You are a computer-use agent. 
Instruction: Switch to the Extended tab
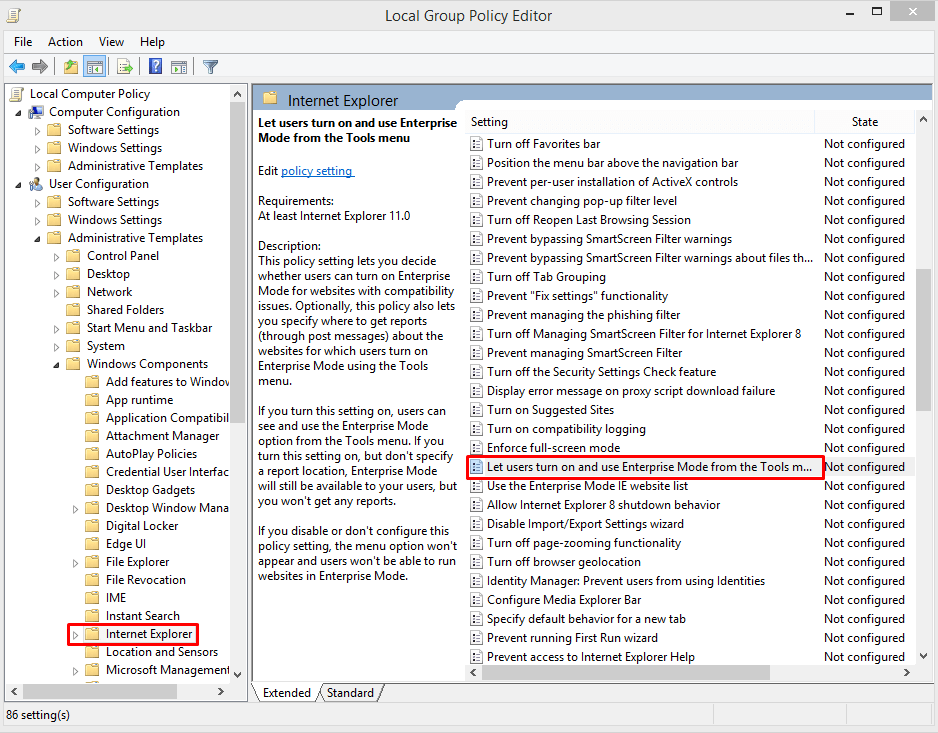tap(287, 692)
